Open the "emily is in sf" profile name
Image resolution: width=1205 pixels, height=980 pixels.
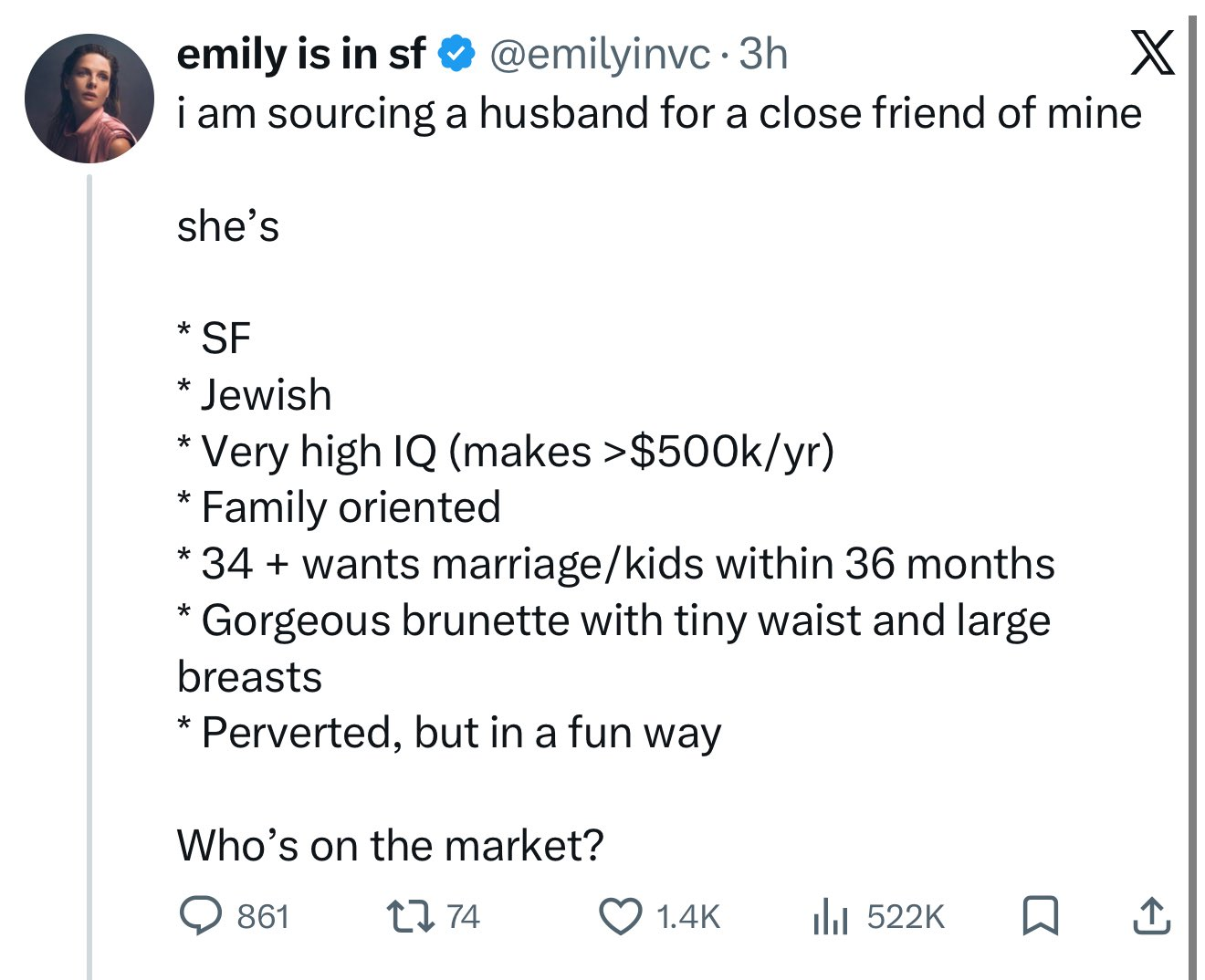301,55
